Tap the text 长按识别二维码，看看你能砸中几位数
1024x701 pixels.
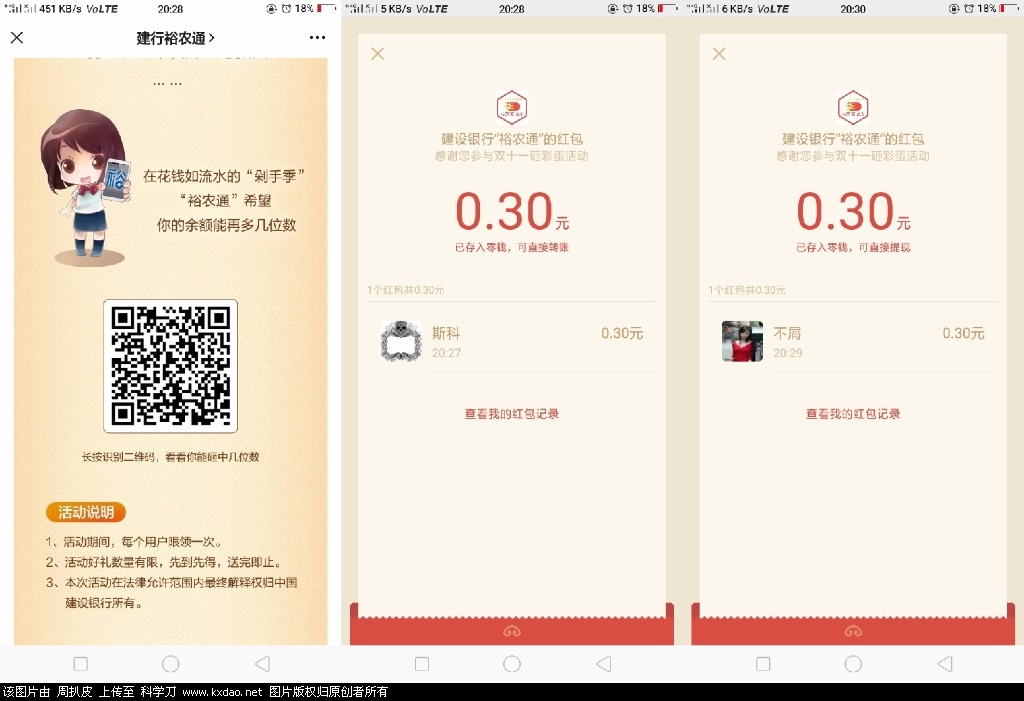coord(170,457)
